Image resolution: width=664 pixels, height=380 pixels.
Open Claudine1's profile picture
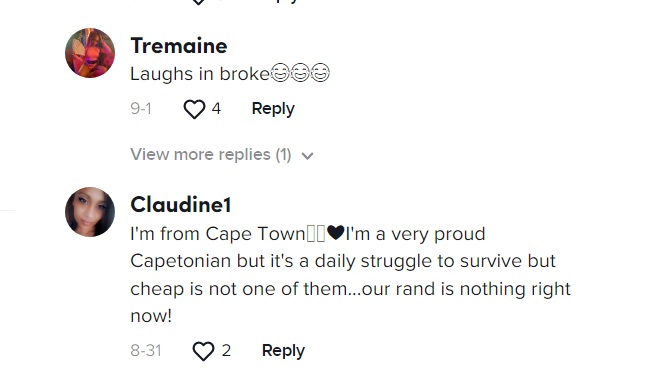point(90,212)
